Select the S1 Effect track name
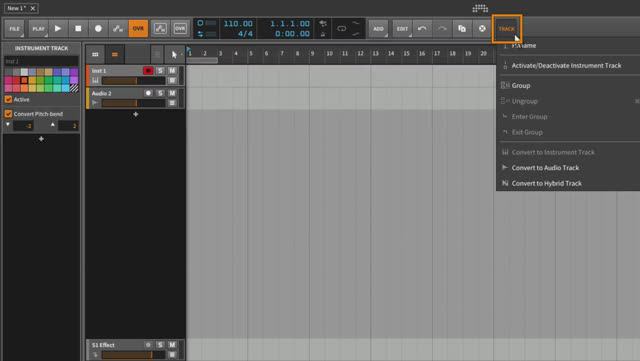The image size is (640, 361). click(103, 345)
